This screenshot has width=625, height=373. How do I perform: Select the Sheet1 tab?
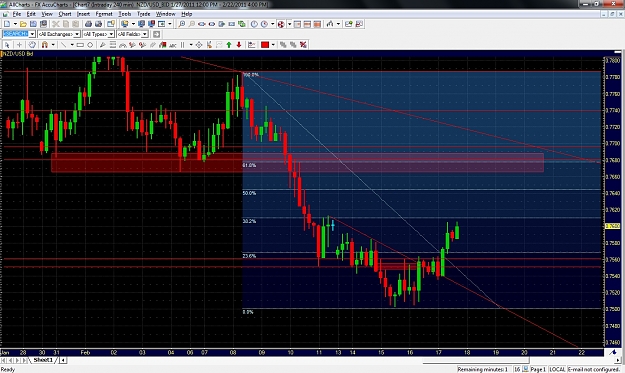pyautogui.click(x=43, y=360)
